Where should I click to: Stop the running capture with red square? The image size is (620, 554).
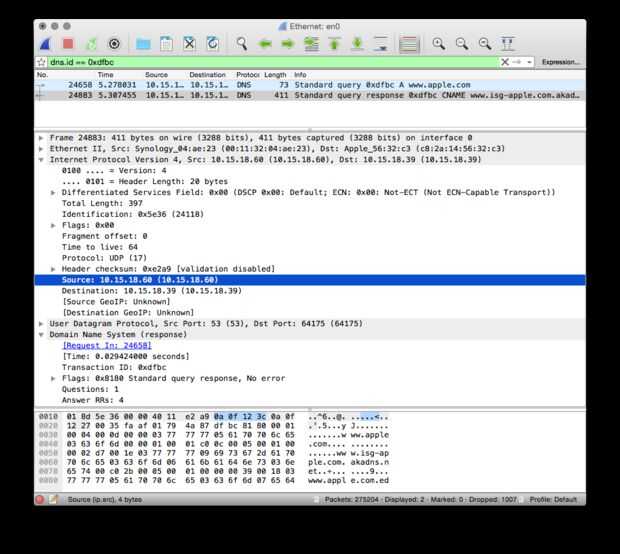68,43
